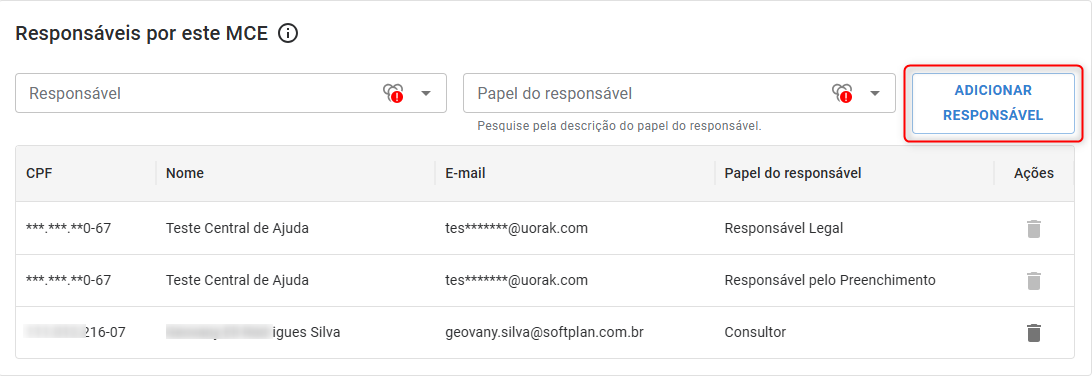Click the ADICIONAR RESPONSÁVEL button
Viewport: 1092px width, 377px height.
pyautogui.click(x=993, y=103)
